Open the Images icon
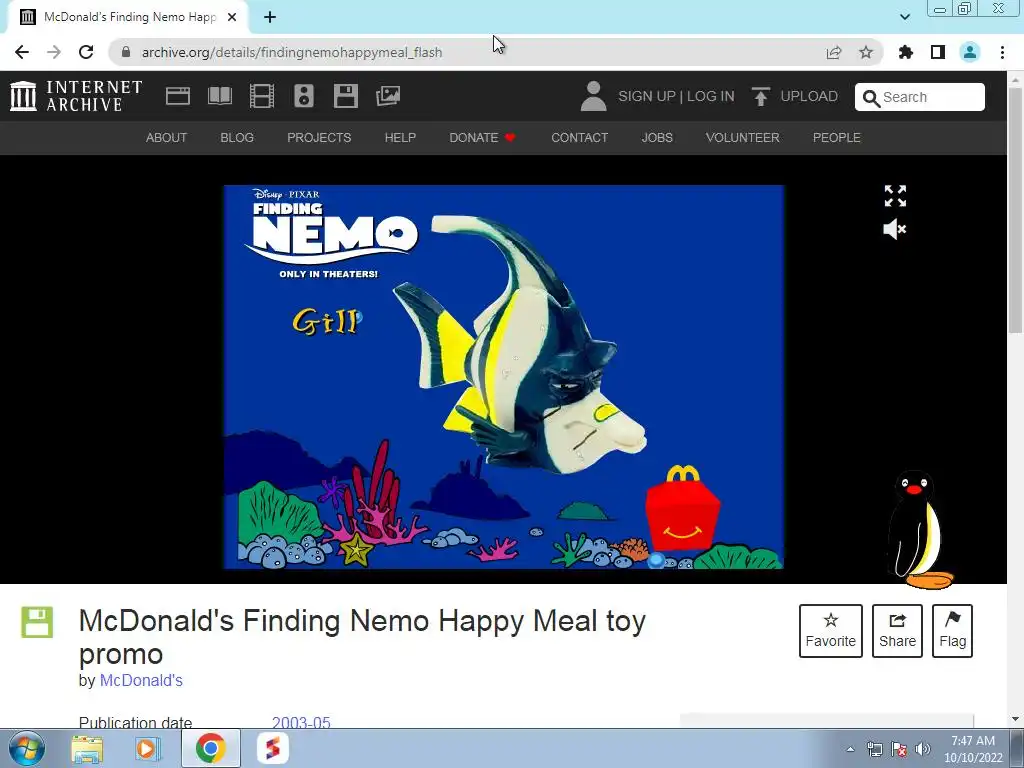Viewport: 1024px width, 768px height. click(x=388, y=96)
